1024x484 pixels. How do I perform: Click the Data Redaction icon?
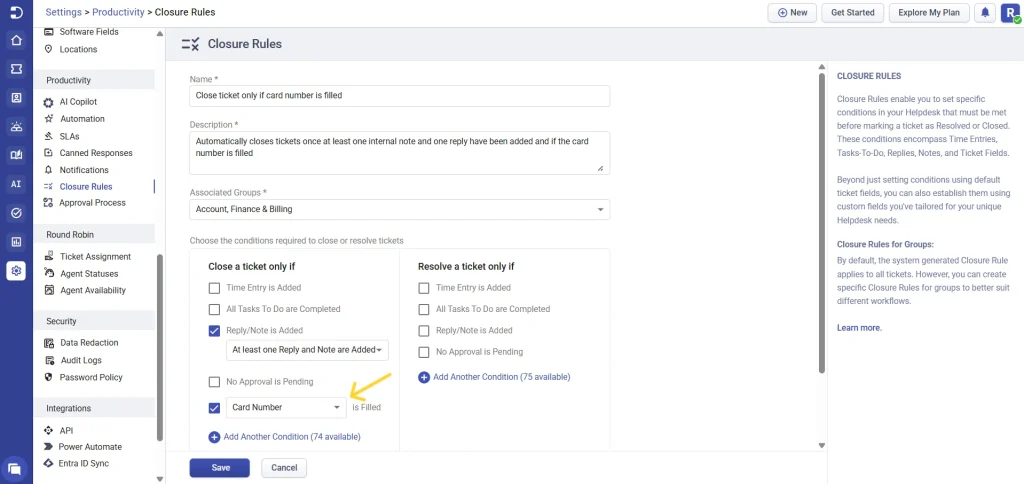coord(49,343)
